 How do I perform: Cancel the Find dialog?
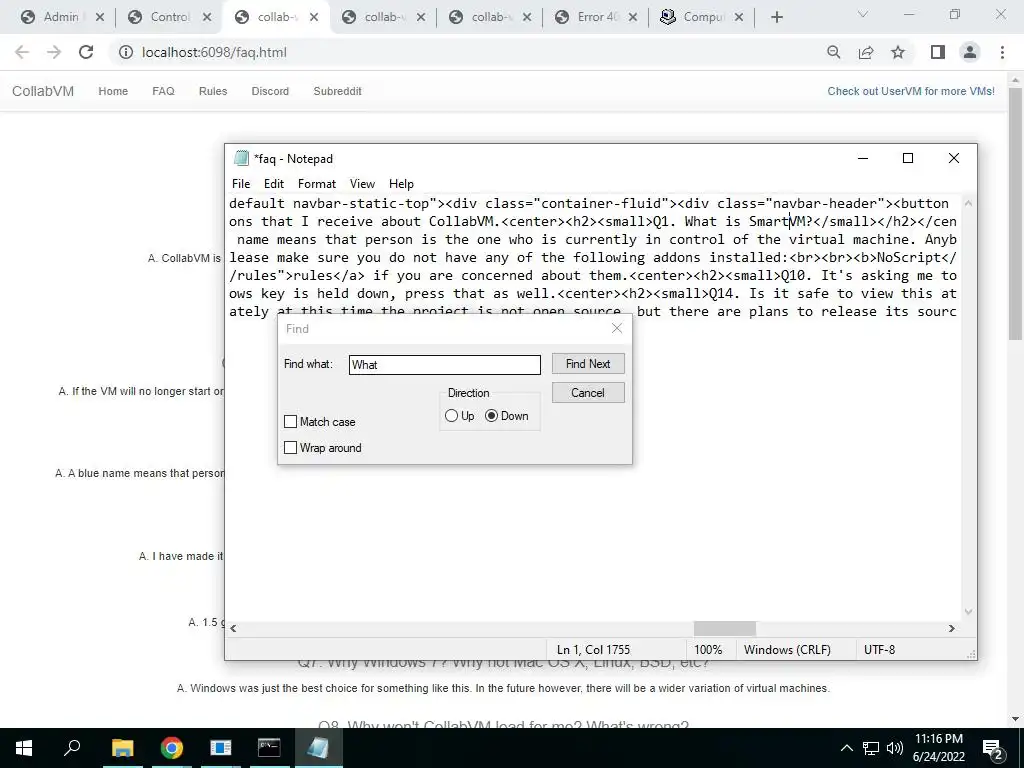588,392
